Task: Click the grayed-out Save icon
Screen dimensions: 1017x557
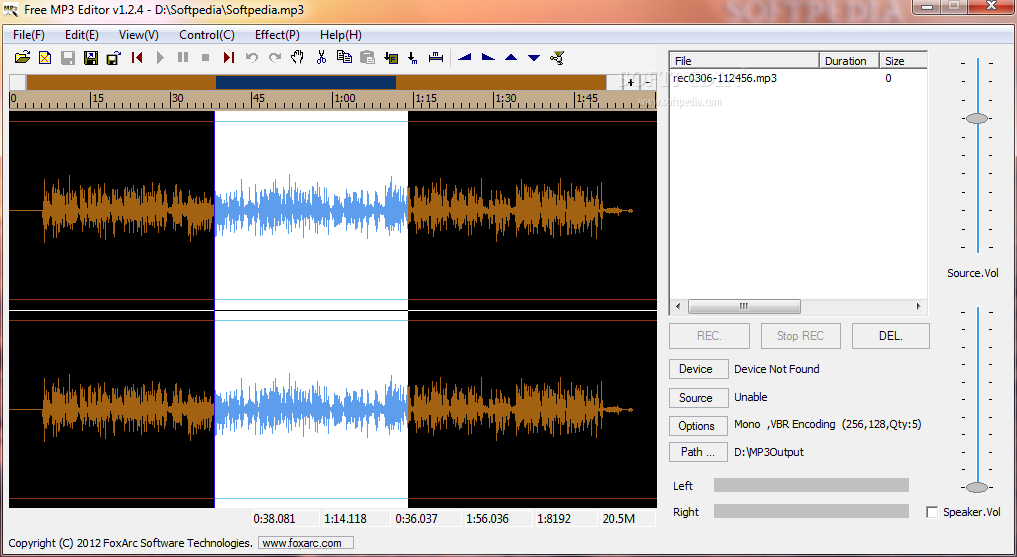Action: (67, 58)
